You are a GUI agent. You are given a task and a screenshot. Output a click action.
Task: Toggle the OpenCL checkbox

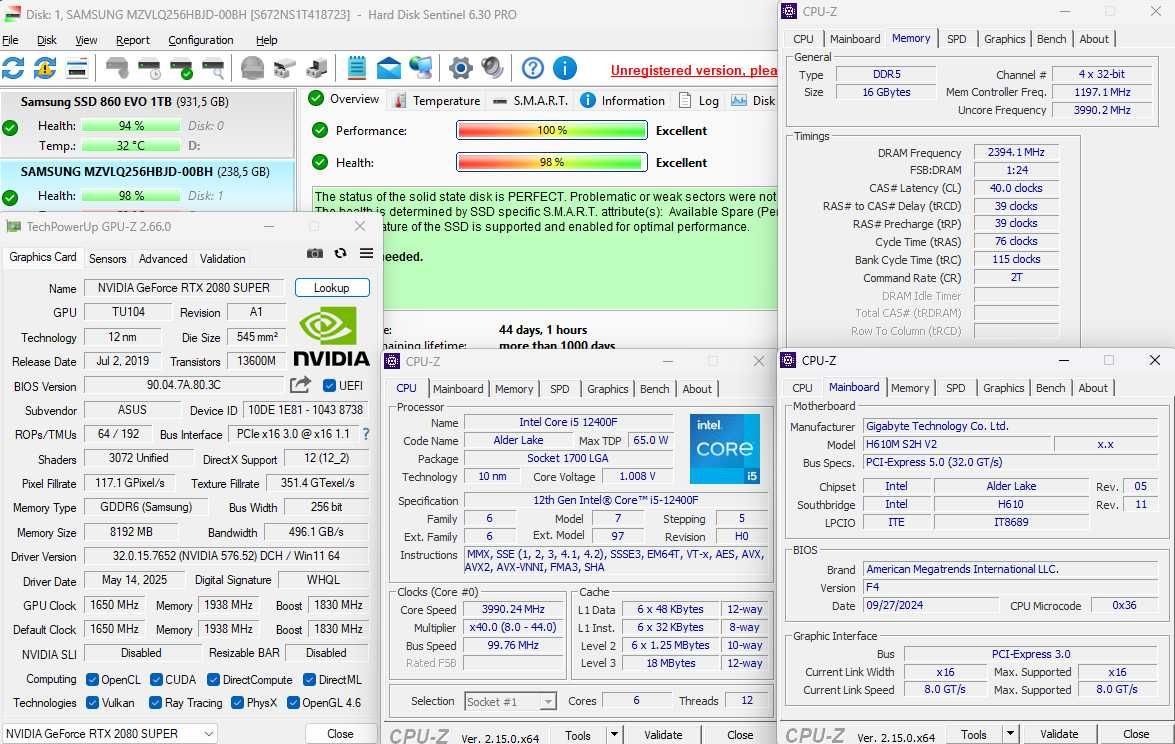[x=92, y=680]
